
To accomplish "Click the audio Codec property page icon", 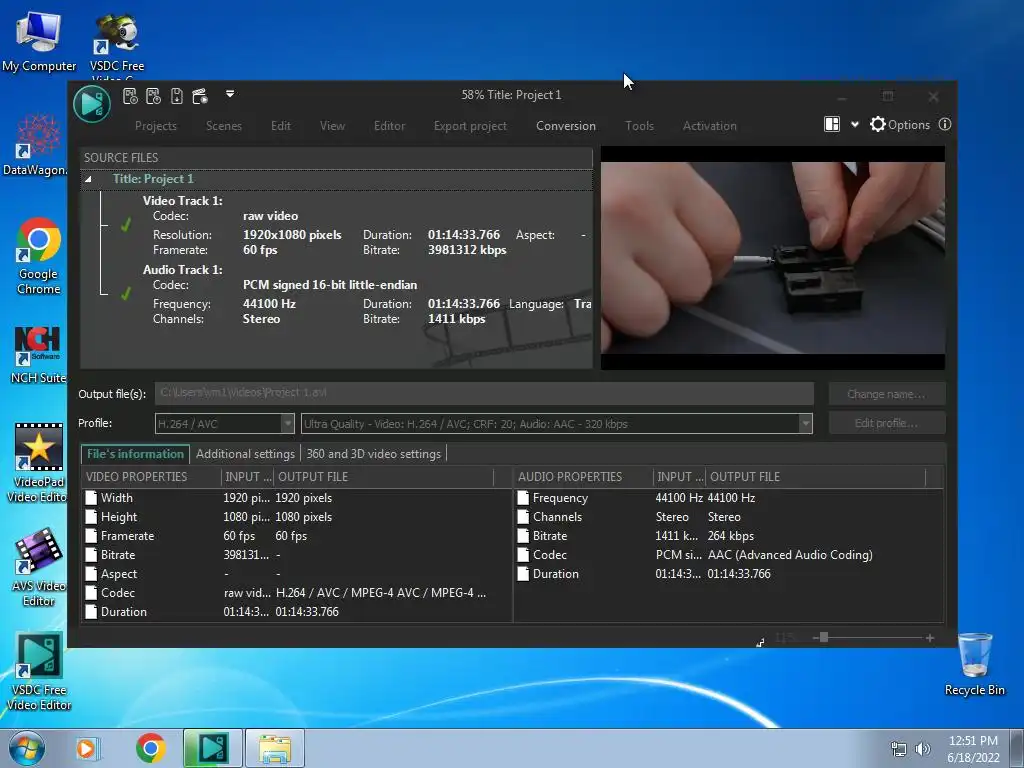I will pyautogui.click(x=522, y=554).
